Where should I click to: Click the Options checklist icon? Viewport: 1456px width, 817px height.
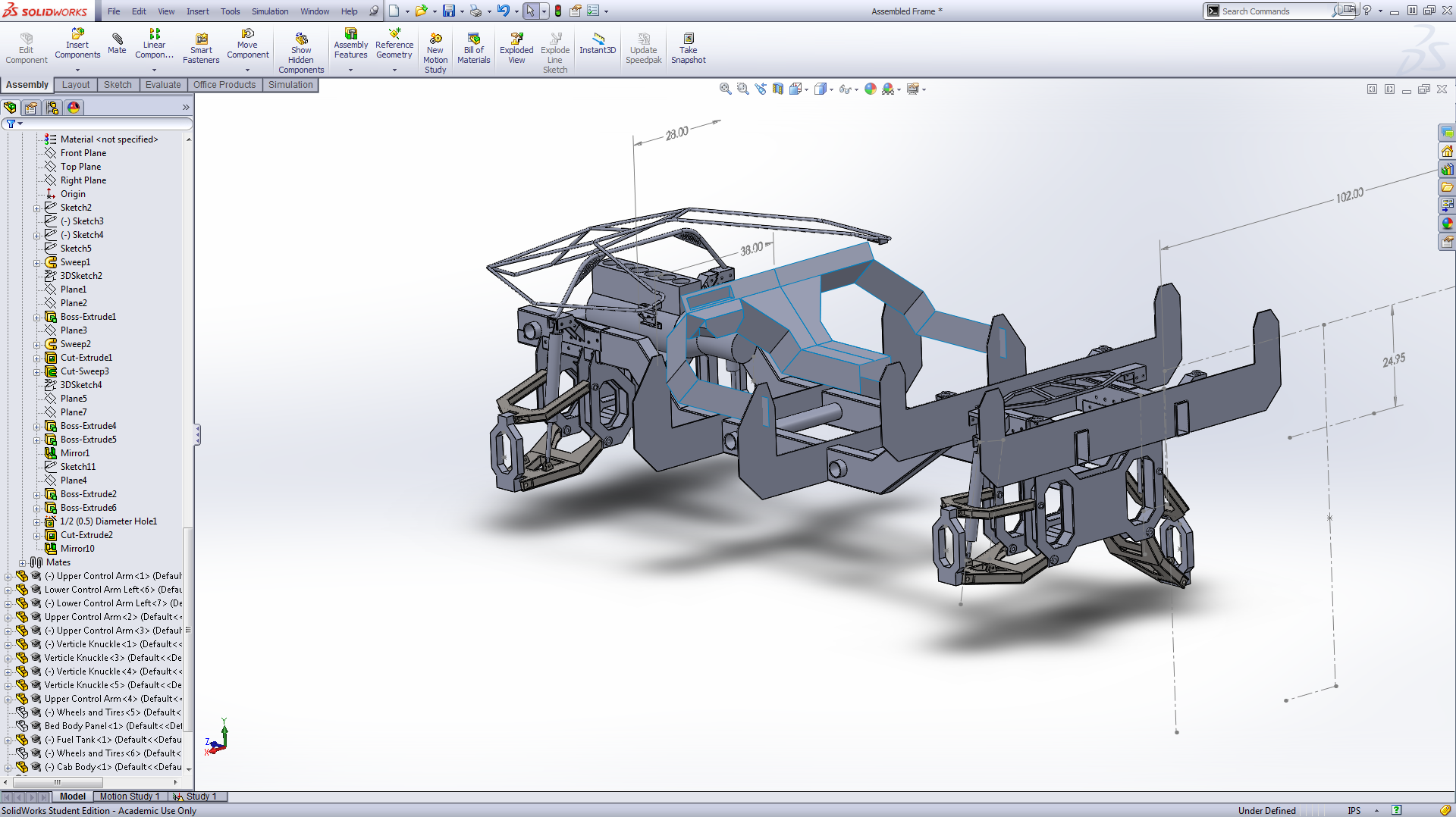(x=593, y=11)
